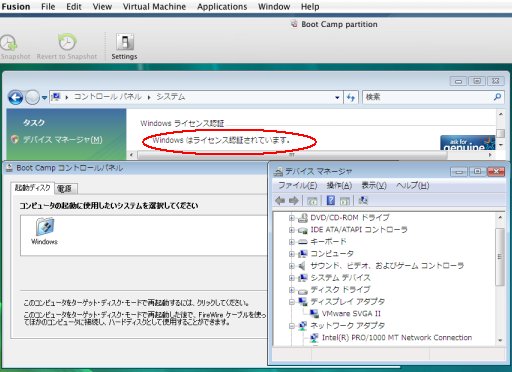Image resolution: width=512 pixels, height=372 pixels.
Task: Click システム in the address breadcrumb
Action: tap(171, 97)
